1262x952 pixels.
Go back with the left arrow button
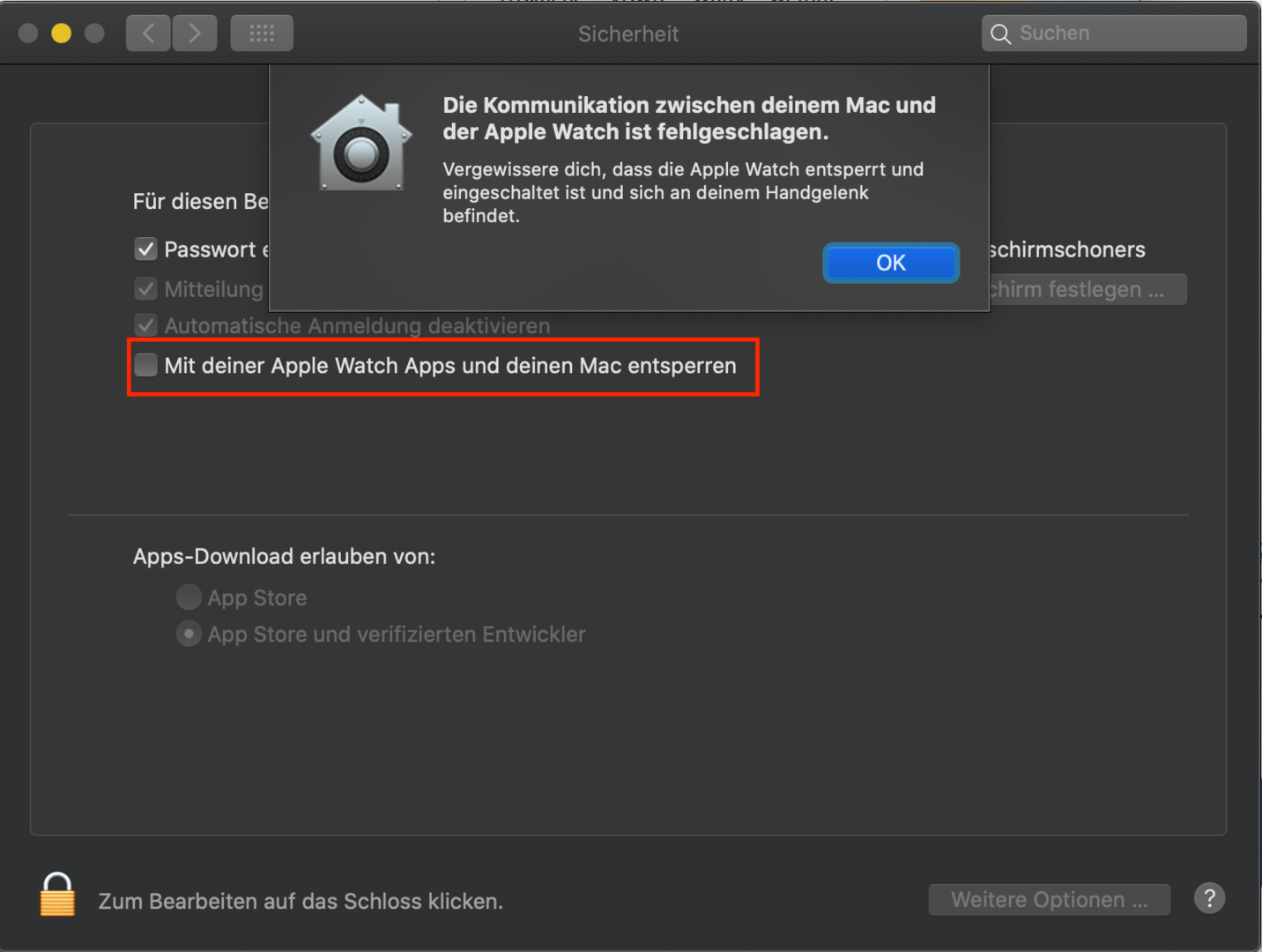[148, 33]
